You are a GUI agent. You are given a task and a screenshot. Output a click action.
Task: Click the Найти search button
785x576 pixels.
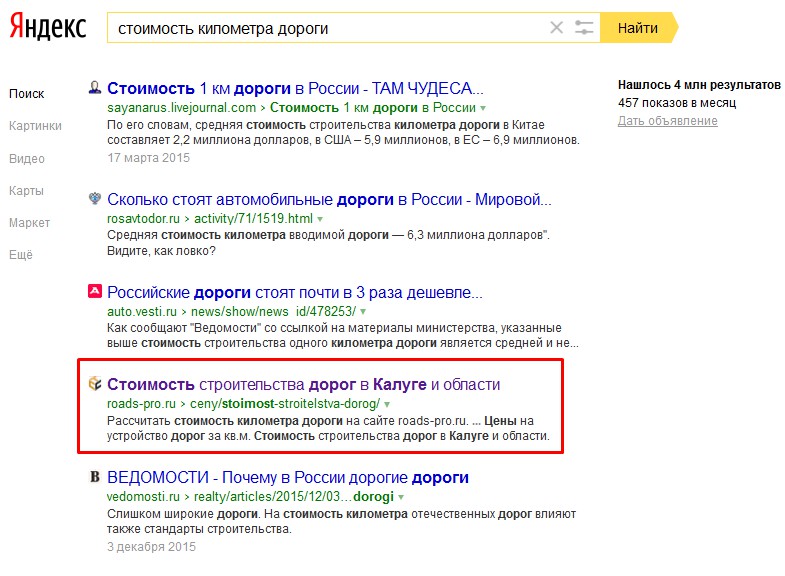tap(638, 28)
